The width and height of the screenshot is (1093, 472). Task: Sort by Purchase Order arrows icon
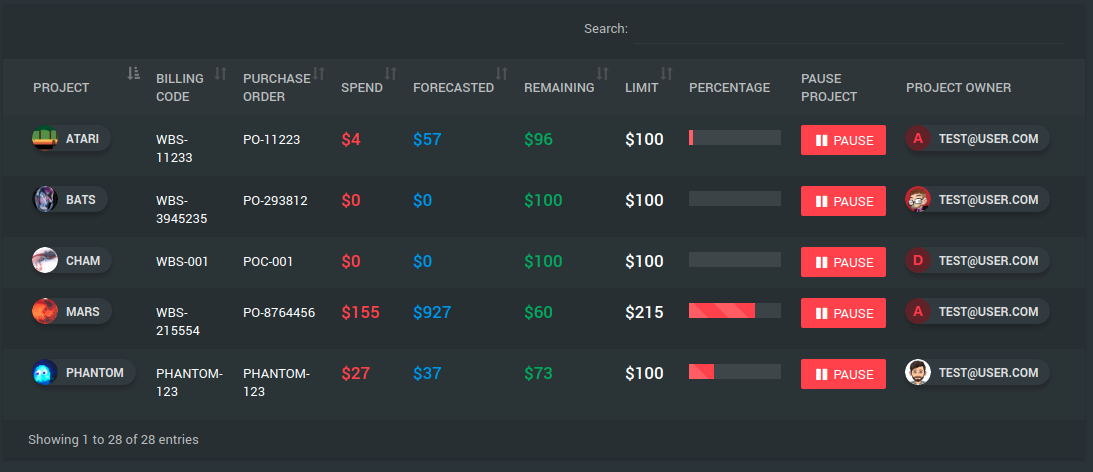(x=319, y=73)
